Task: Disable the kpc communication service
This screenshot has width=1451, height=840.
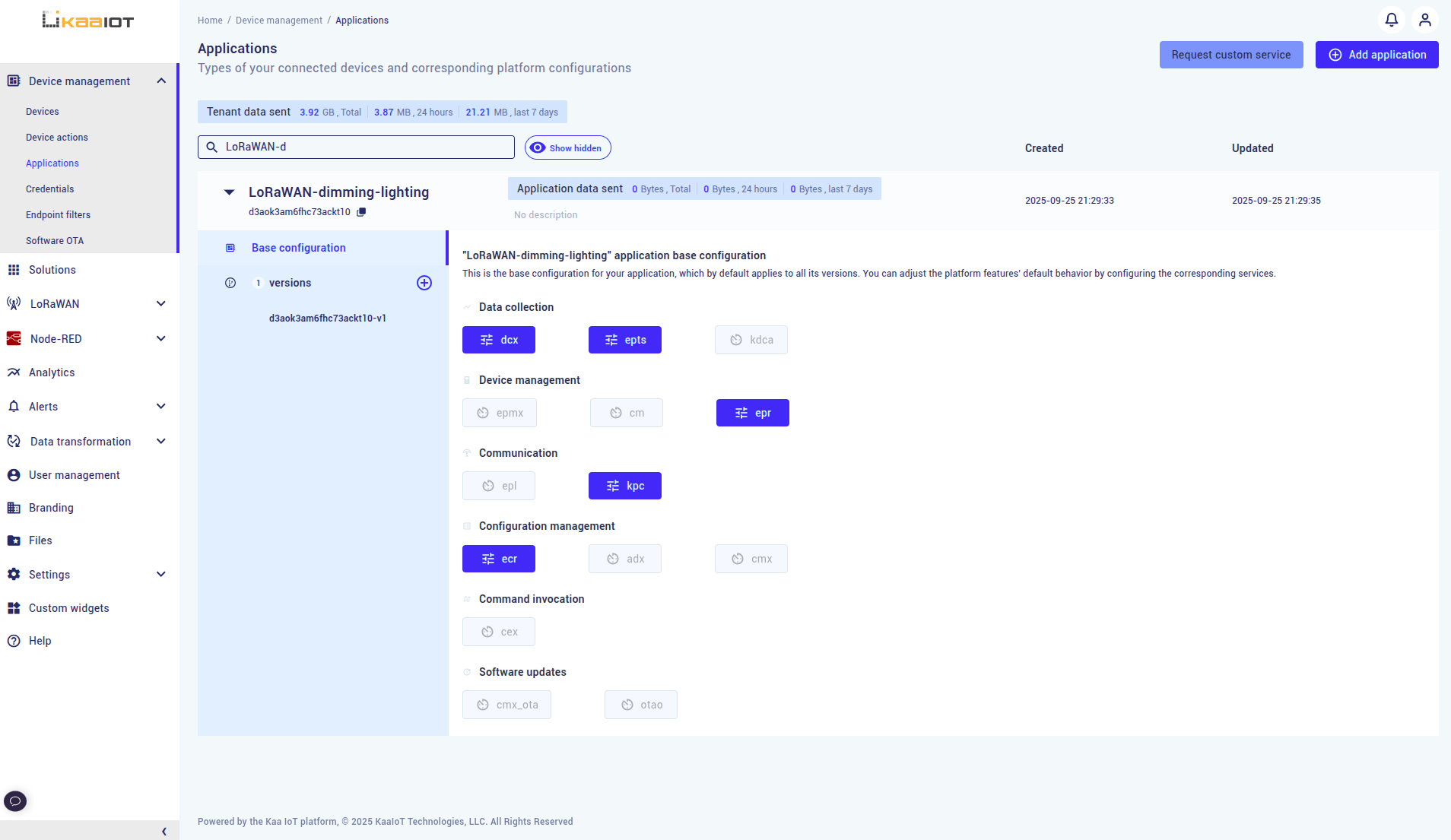Action: click(624, 485)
